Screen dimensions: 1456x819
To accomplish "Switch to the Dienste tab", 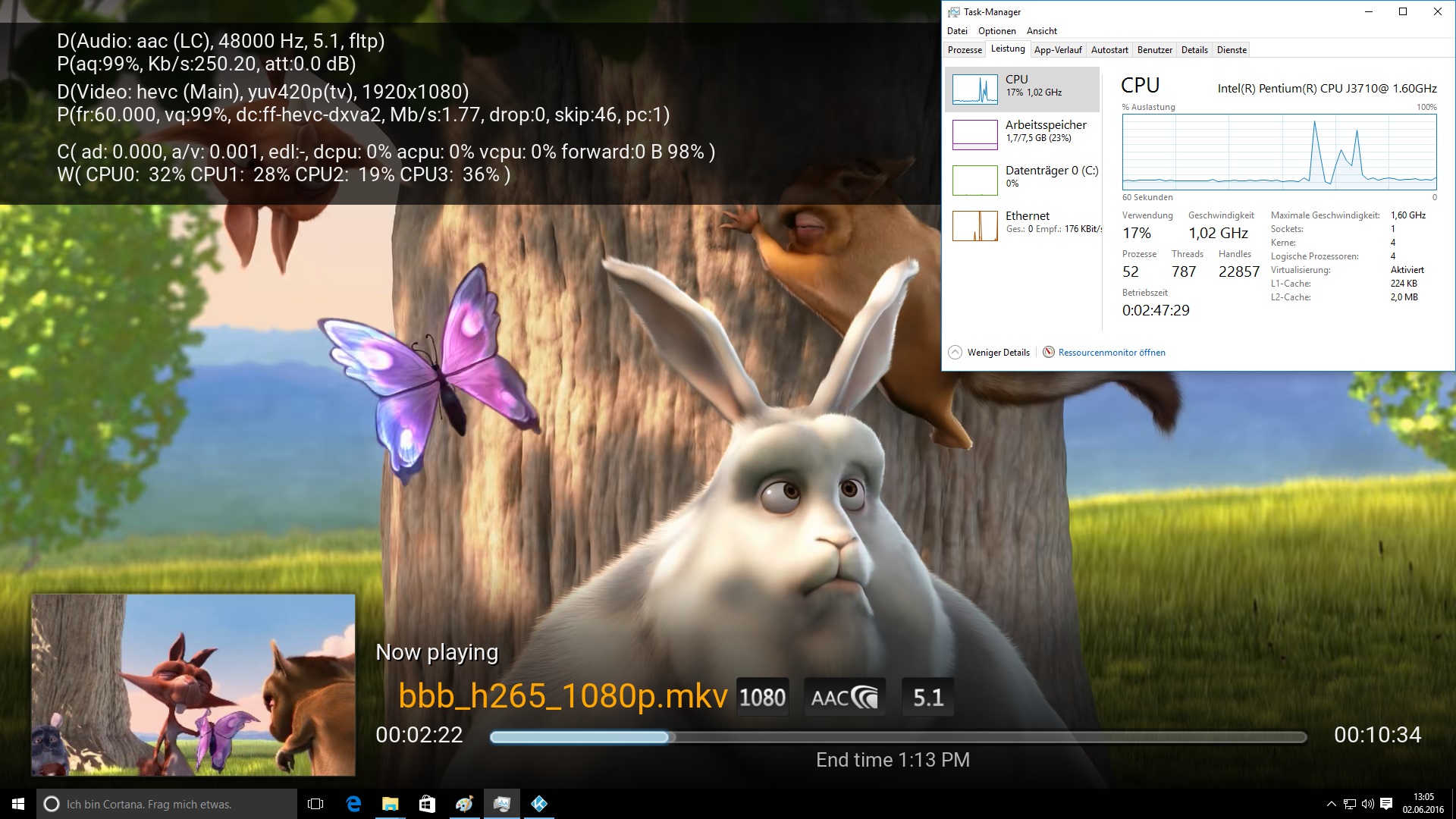I will [1232, 50].
